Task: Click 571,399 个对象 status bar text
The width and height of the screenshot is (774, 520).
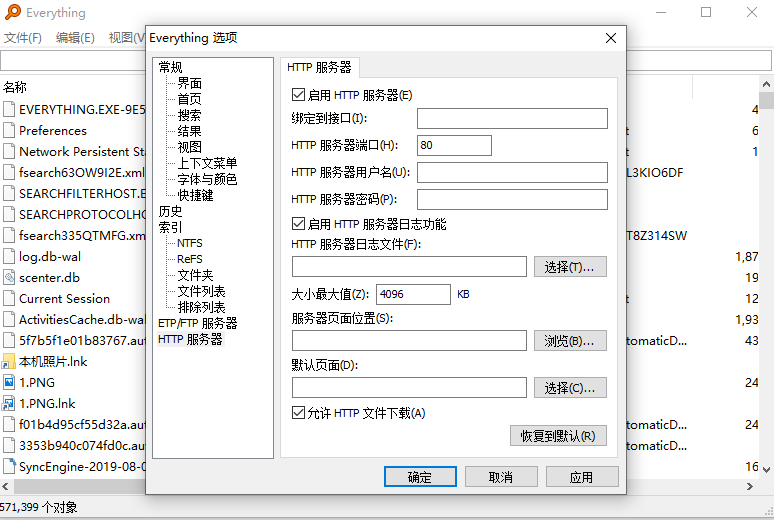Action: (39, 507)
